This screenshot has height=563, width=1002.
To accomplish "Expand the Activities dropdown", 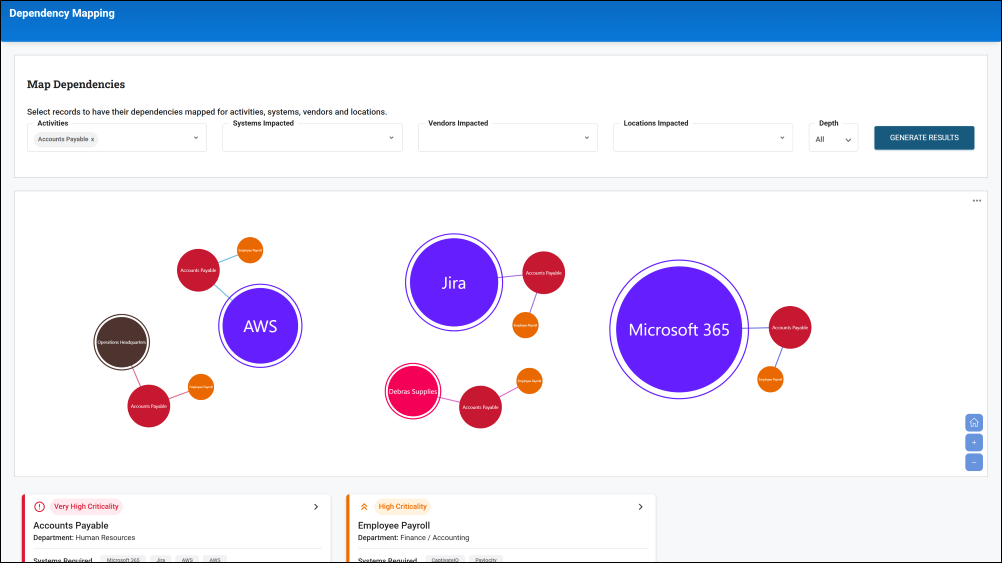I will click(196, 138).
